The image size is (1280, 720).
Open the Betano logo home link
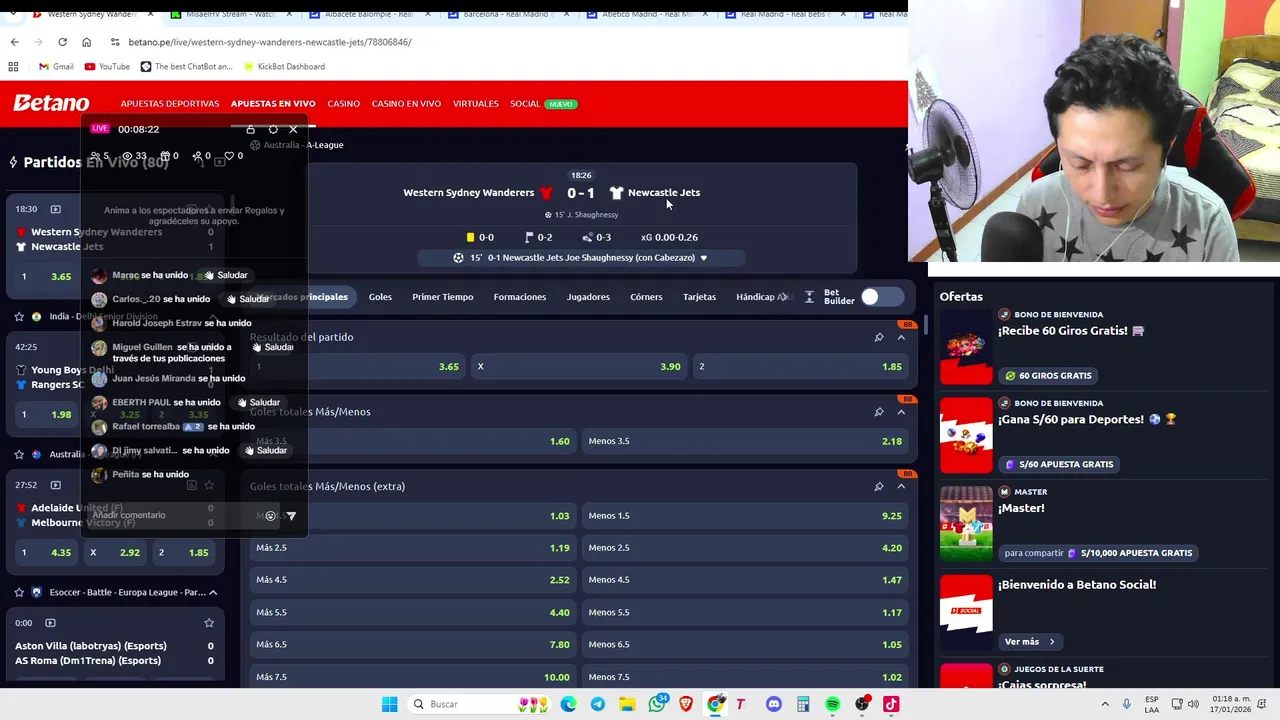(x=51, y=103)
